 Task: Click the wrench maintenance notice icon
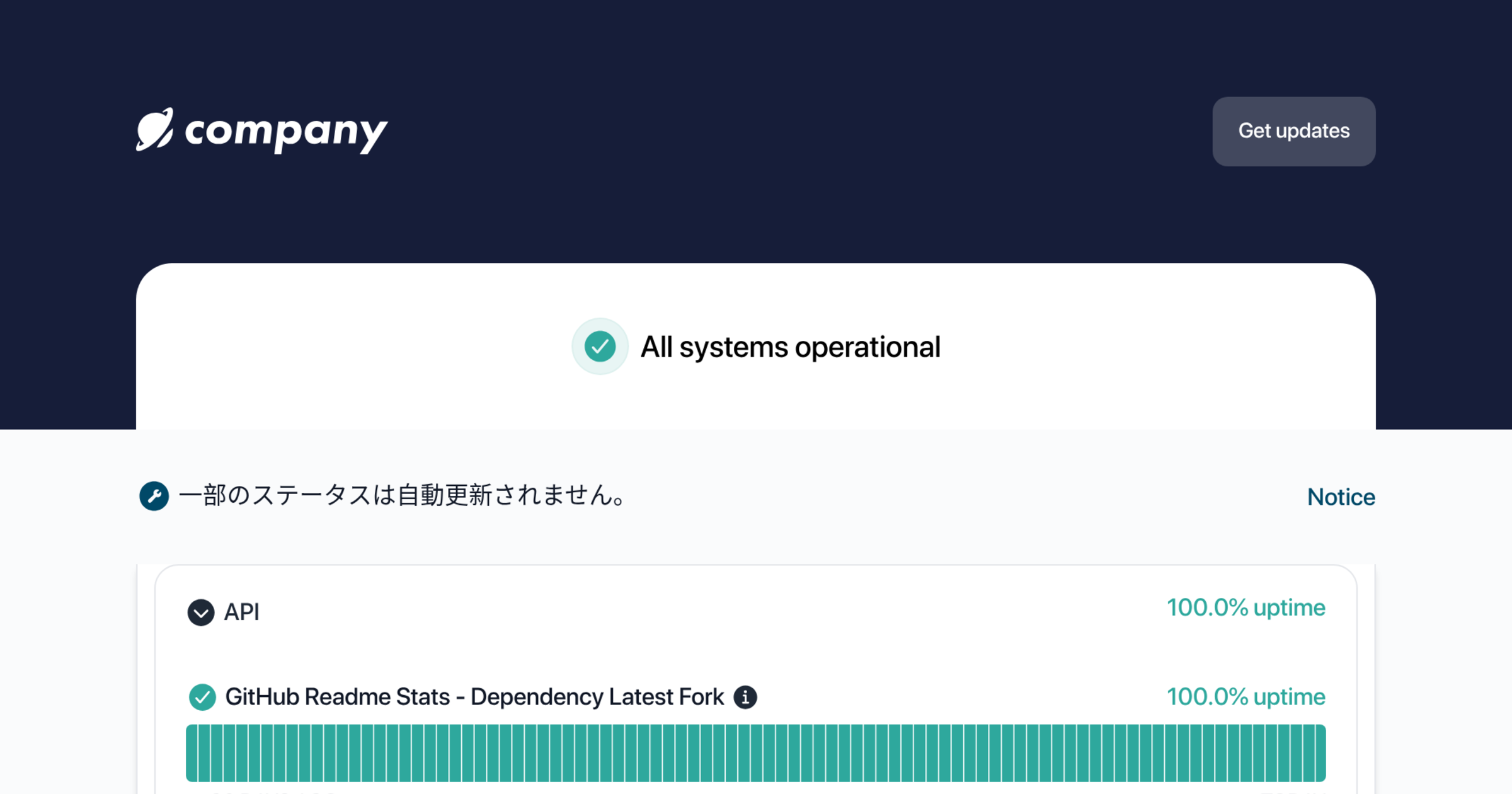[154, 496]
